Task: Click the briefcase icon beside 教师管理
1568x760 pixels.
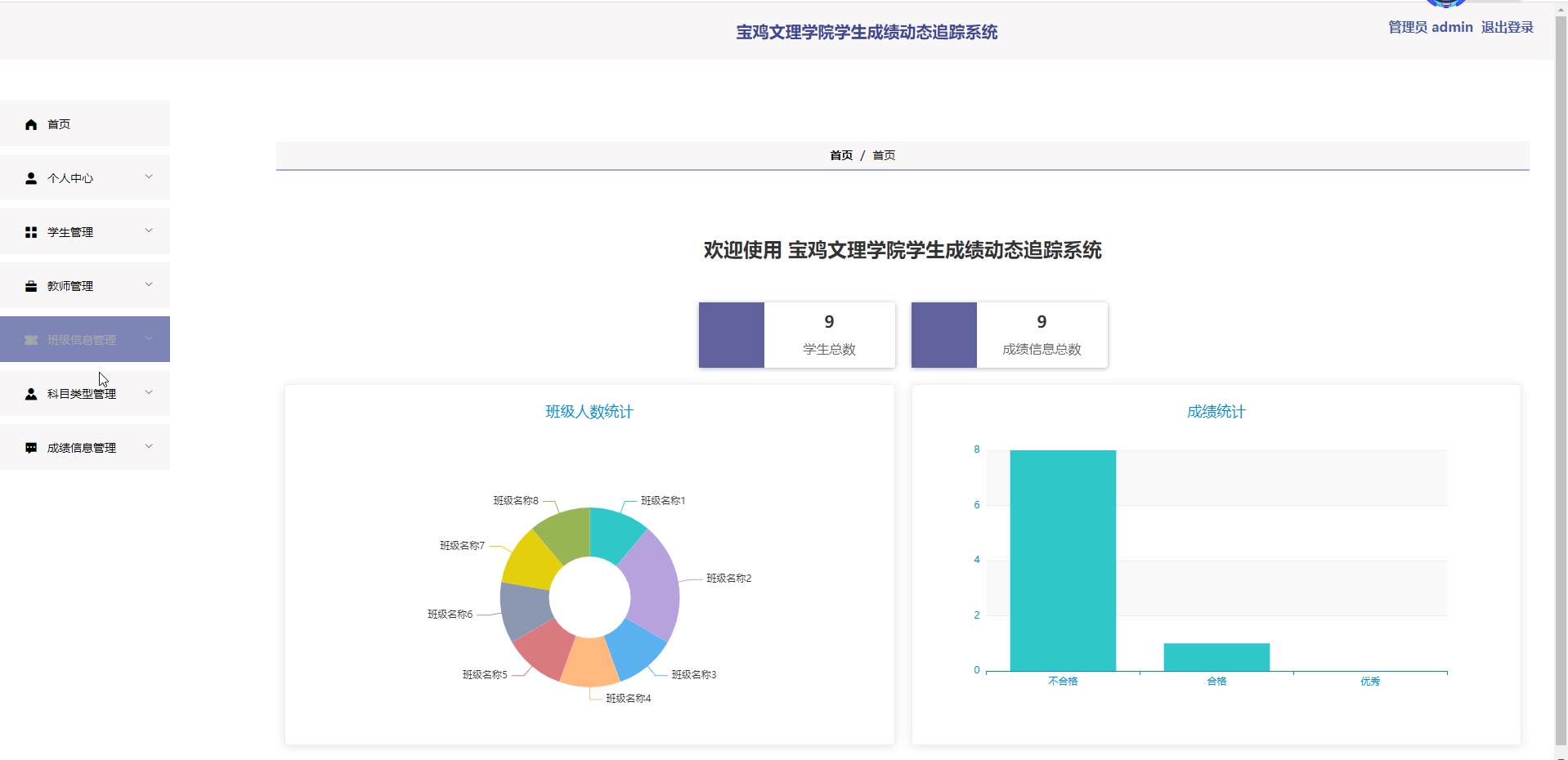Action: tap(31, 286)
